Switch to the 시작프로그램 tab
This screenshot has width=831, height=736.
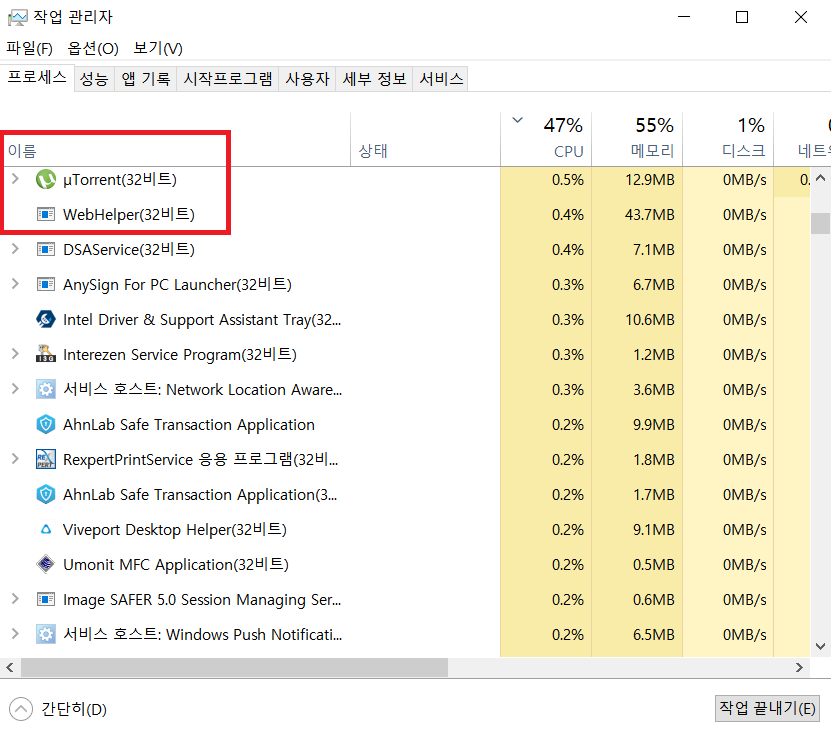click(x=227, y=79)
